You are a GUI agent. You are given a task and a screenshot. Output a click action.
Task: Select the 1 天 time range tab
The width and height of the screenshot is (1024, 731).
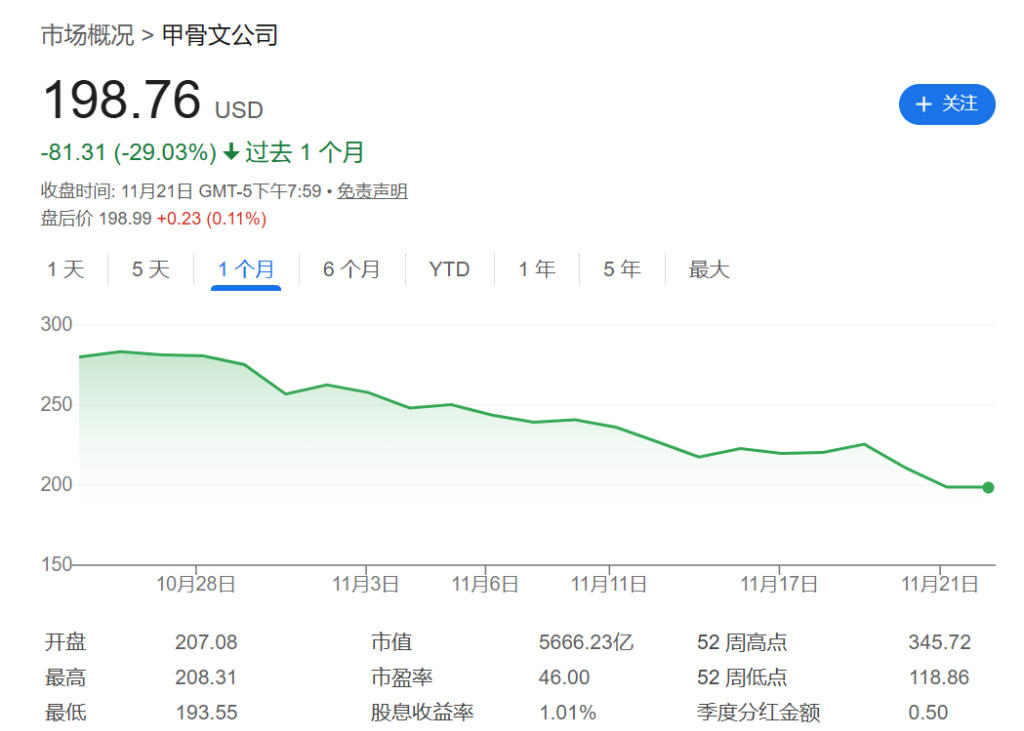click(x=66, y=269)
